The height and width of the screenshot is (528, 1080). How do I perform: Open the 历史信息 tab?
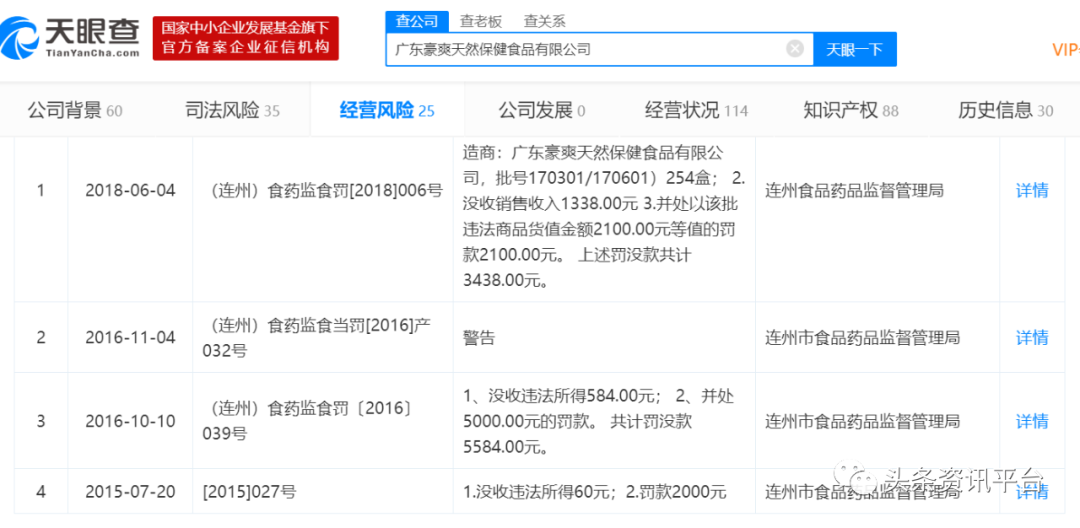pos(1006,110)
